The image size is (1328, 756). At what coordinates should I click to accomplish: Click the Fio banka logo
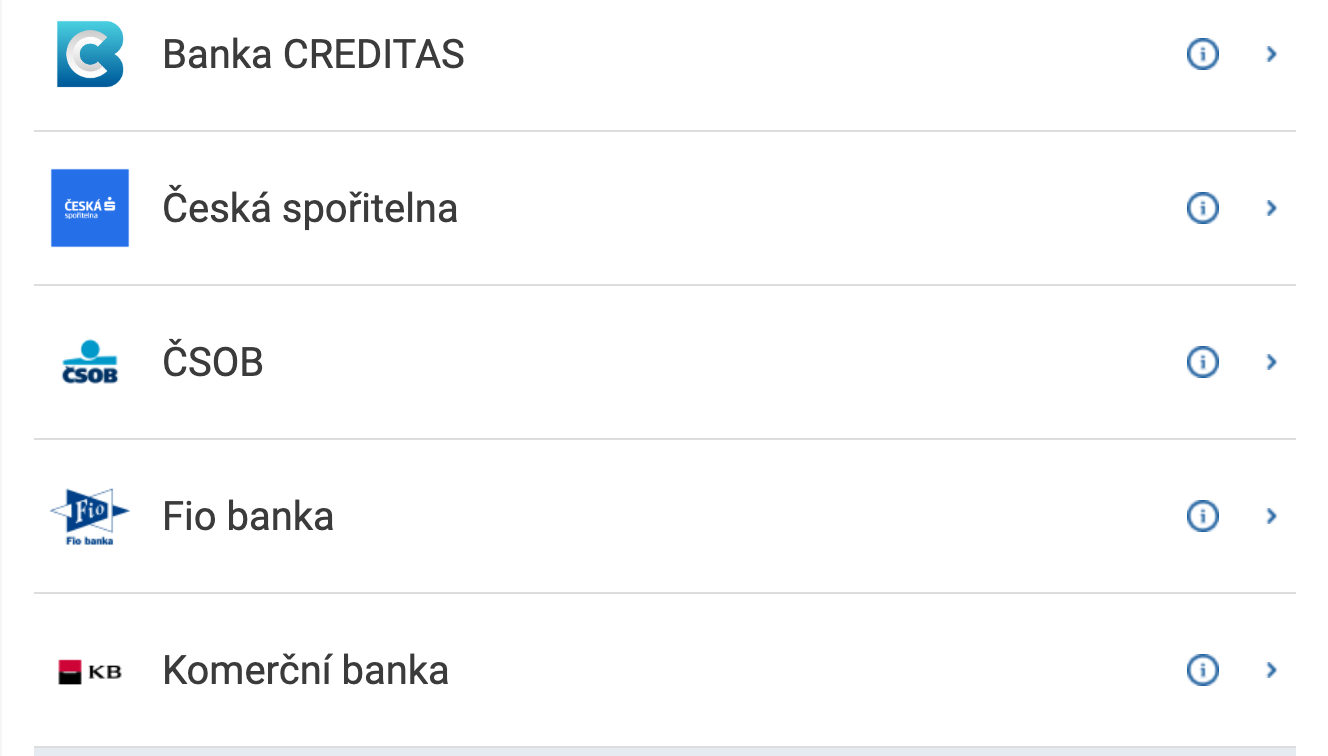coord(90,516)
